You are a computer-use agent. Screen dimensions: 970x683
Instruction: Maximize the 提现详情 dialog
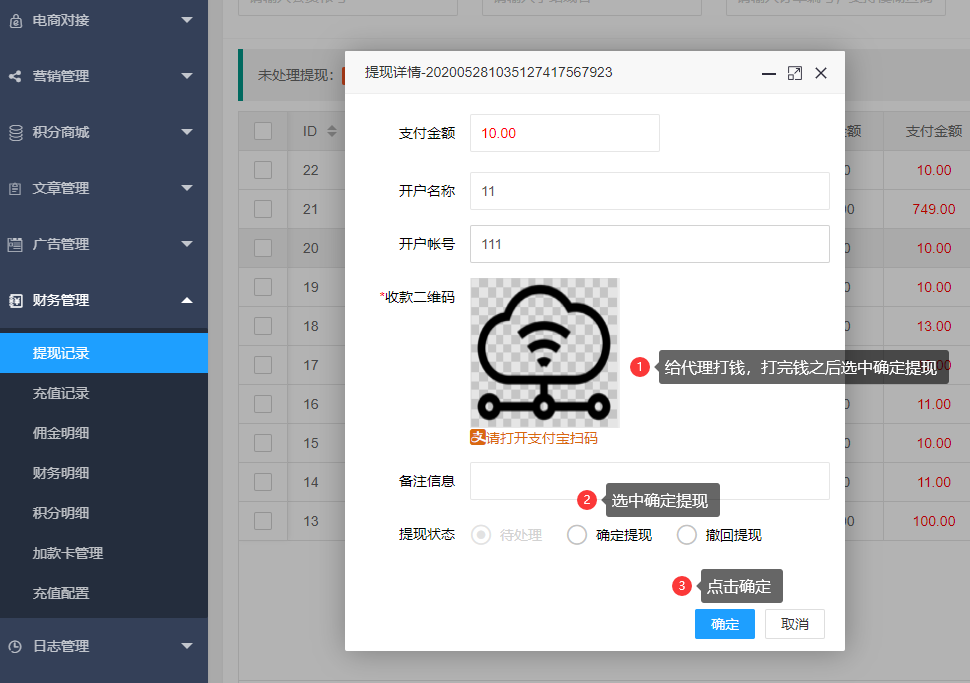794,74
